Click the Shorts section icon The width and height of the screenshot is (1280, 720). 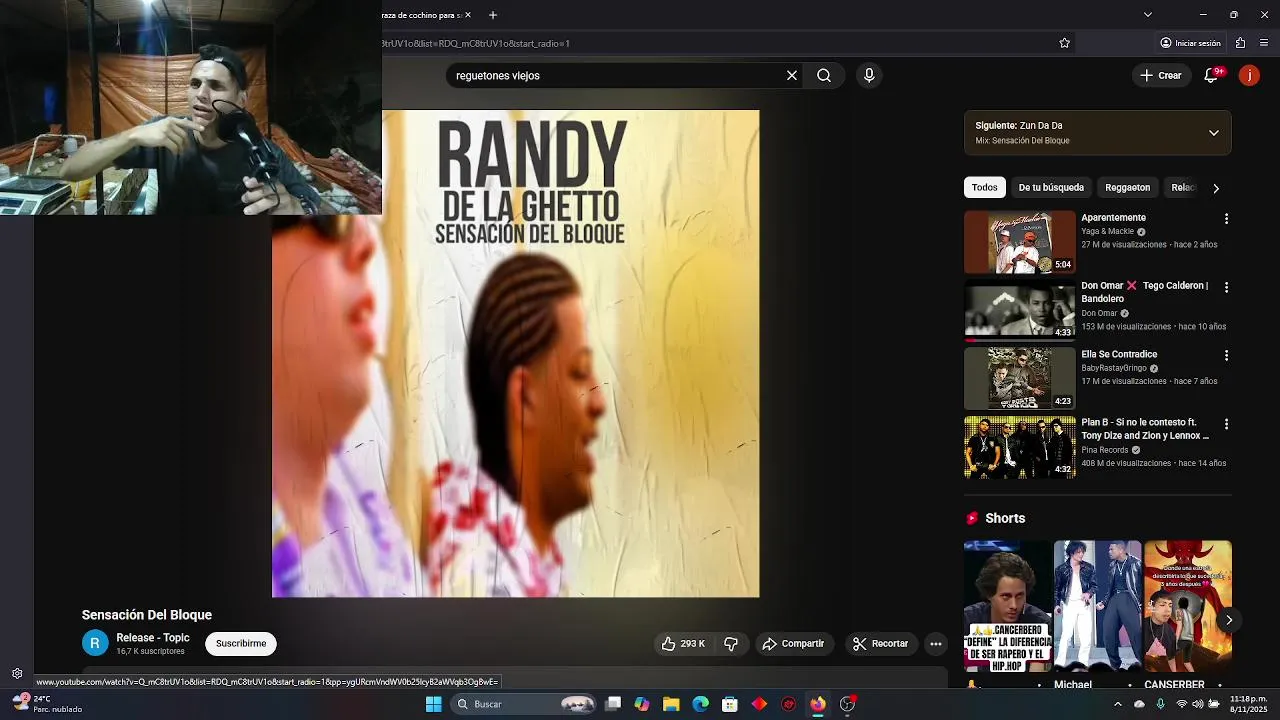coord(972,518)
